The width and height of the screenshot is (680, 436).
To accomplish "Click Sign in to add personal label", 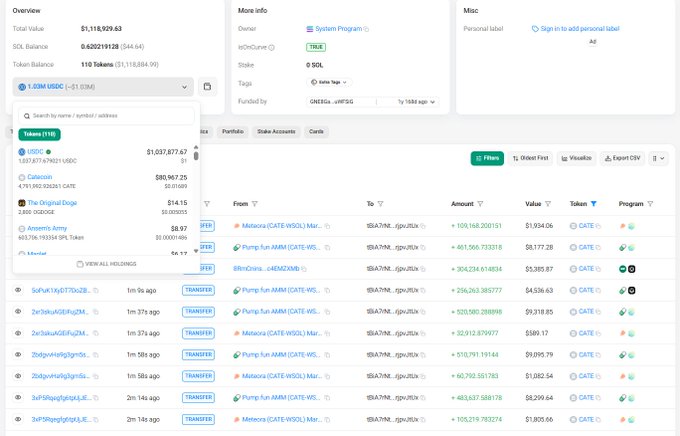I will click(x=580, y=29).
